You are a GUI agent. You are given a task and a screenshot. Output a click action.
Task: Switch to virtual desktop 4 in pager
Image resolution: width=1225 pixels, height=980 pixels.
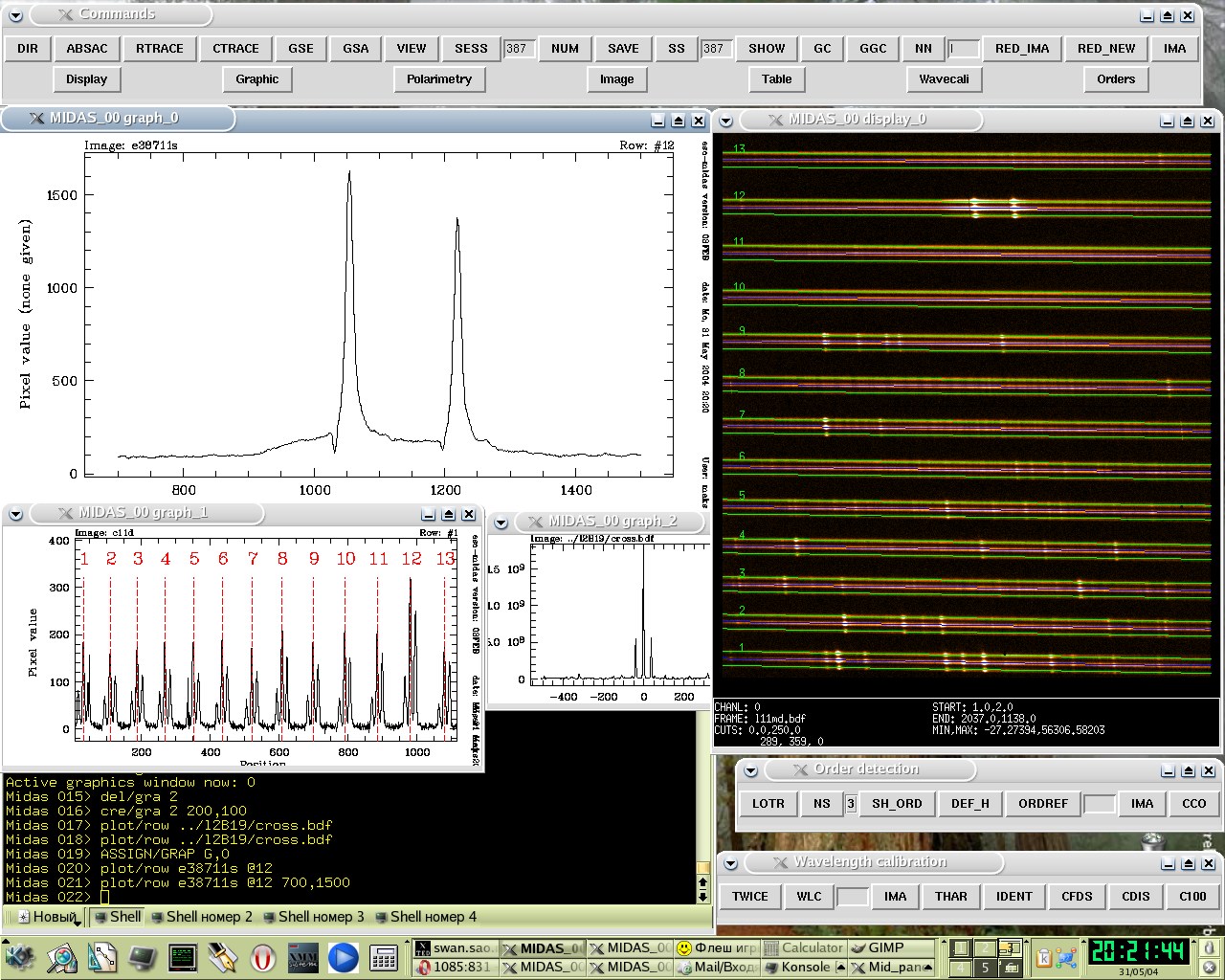[961, 969]
